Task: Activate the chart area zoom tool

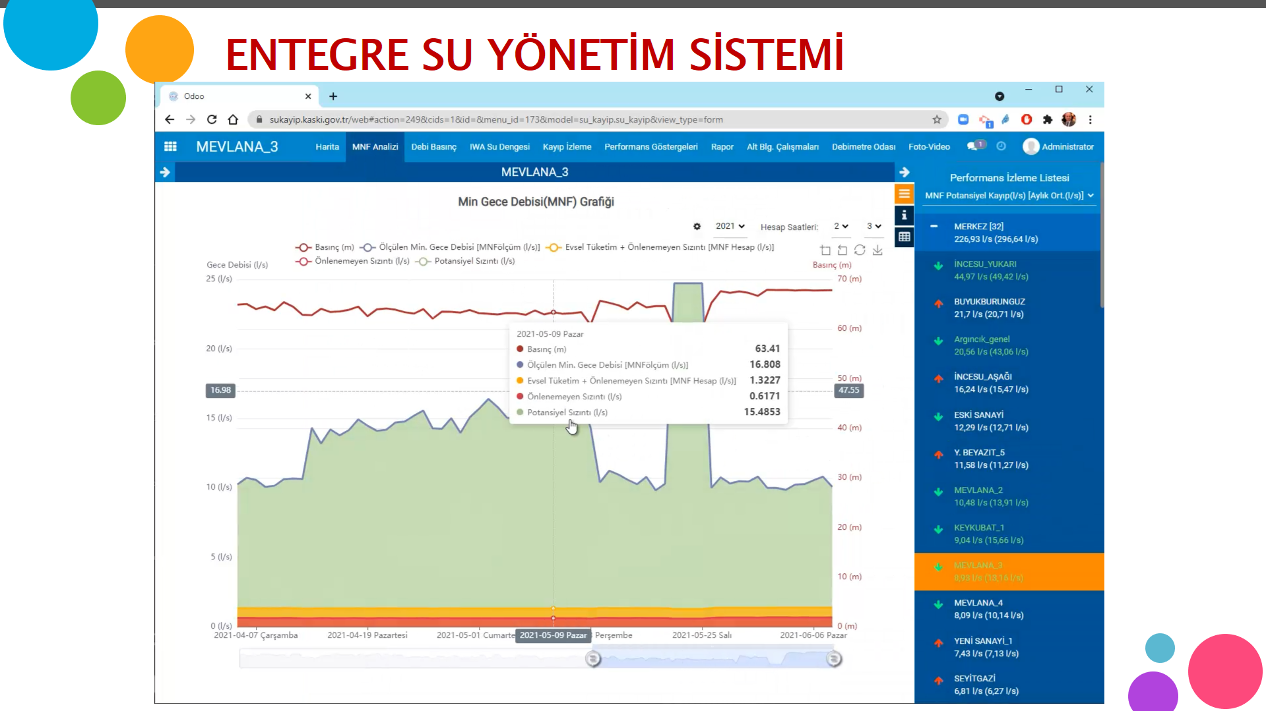Action: (825, 250)
